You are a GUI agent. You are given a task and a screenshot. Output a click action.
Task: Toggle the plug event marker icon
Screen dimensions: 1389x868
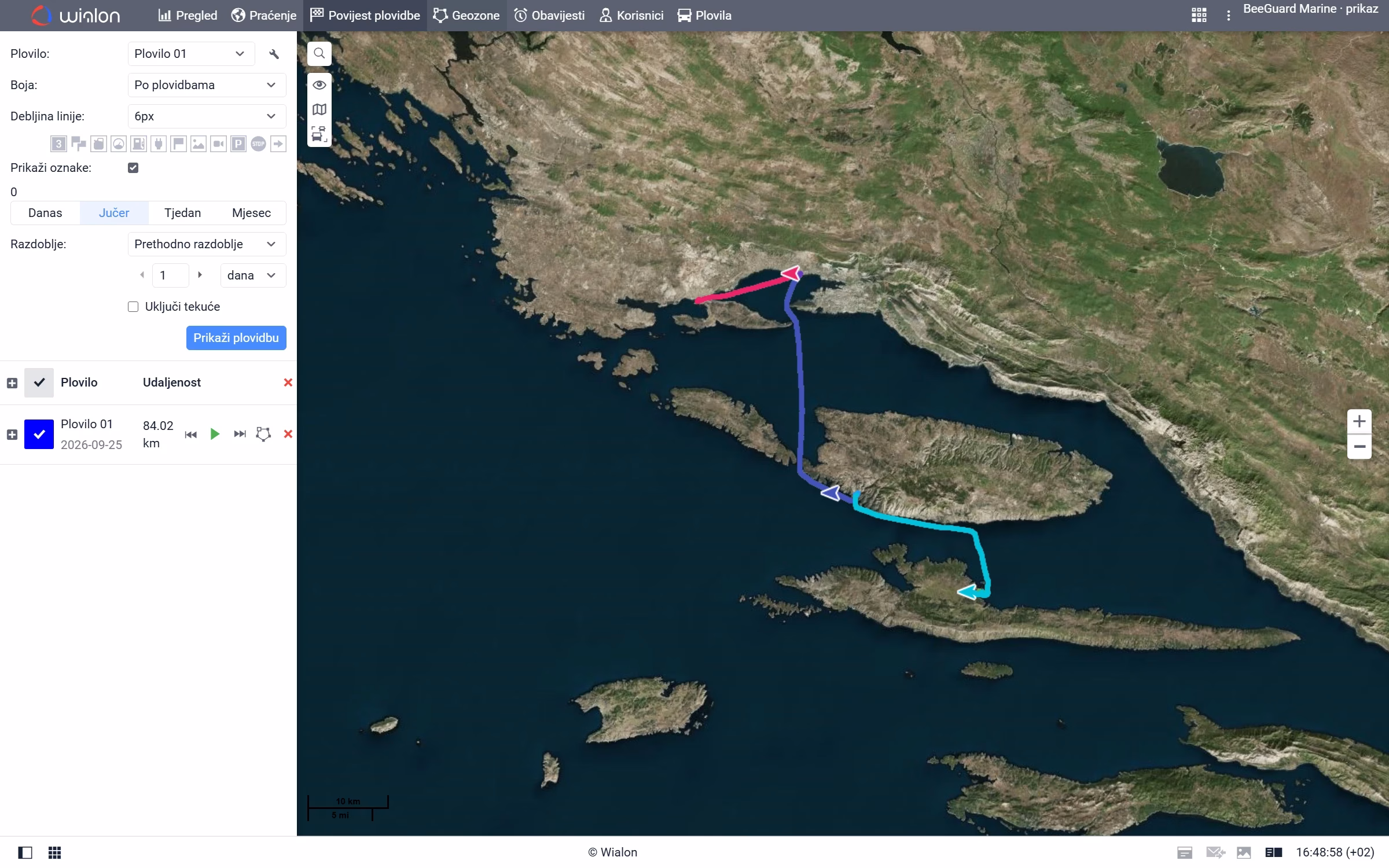click(159, 144)
